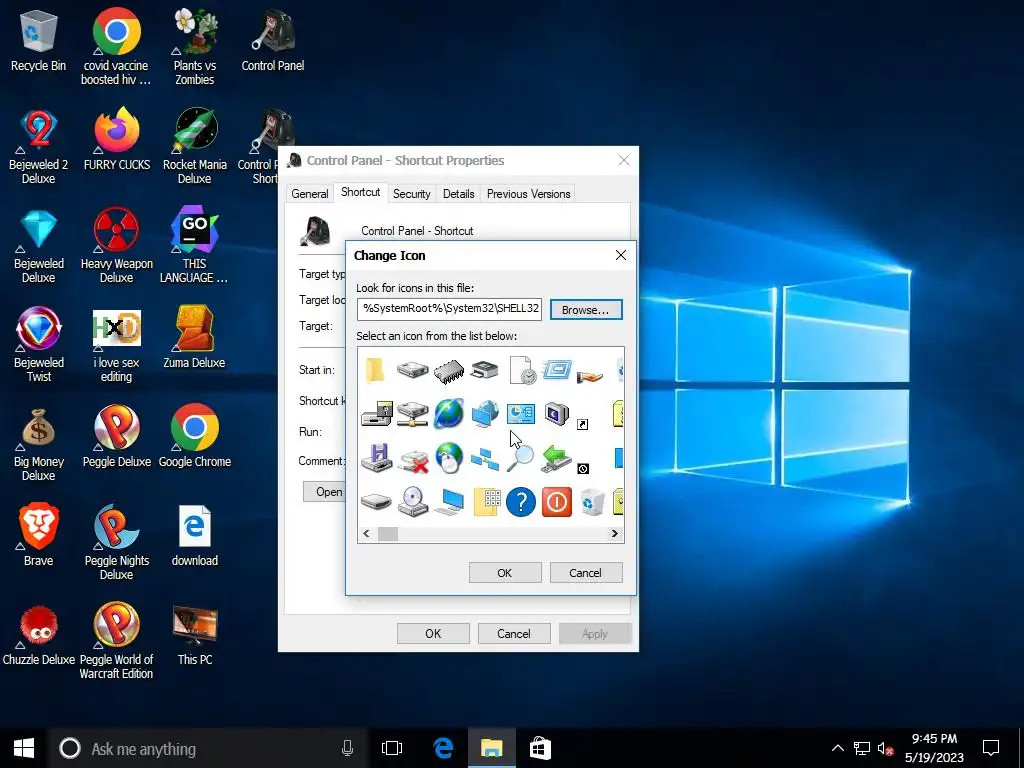Click the icon file path field
This screenshot has height=768, width=1024.
click(449, 308)
